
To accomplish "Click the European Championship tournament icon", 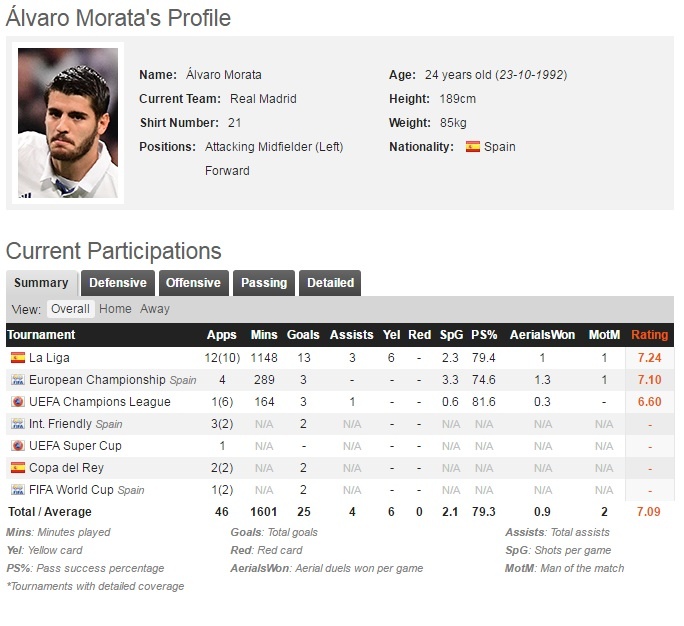I will [x=17, y=380].
